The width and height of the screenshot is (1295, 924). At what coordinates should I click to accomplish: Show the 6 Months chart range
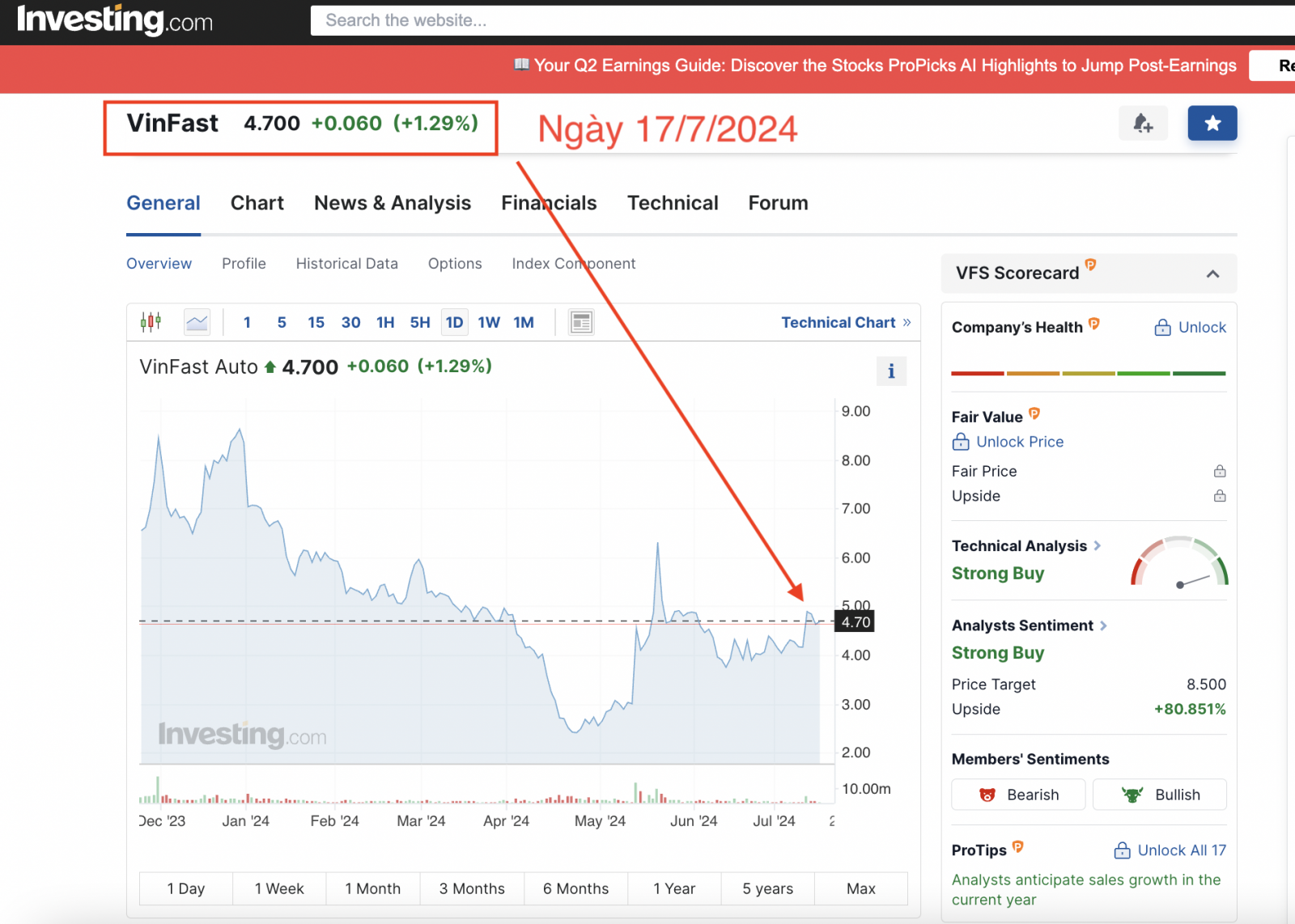576,888
